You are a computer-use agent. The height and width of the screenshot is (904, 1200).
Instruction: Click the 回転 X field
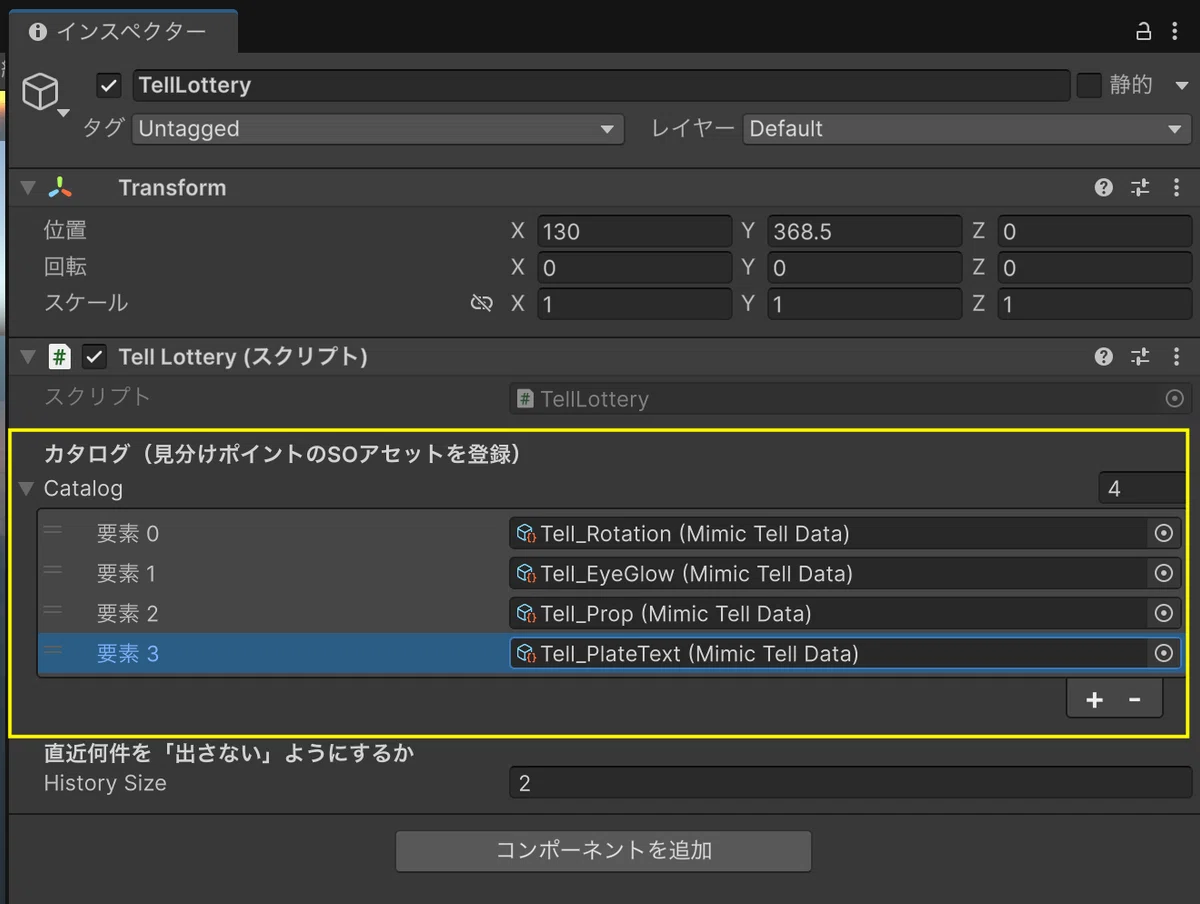tap(635, 267)
